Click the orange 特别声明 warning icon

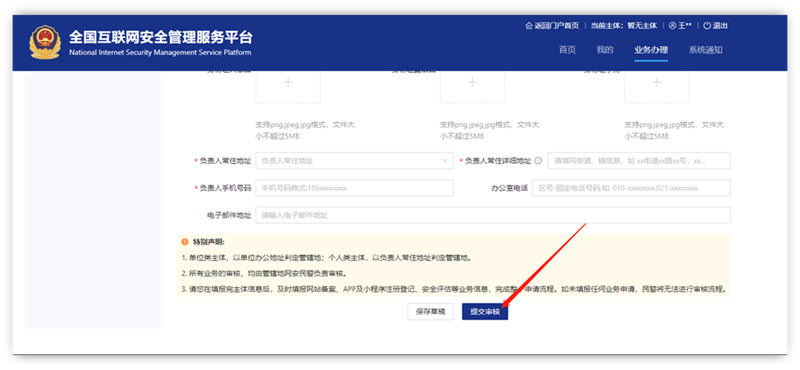tap(185, 242)
